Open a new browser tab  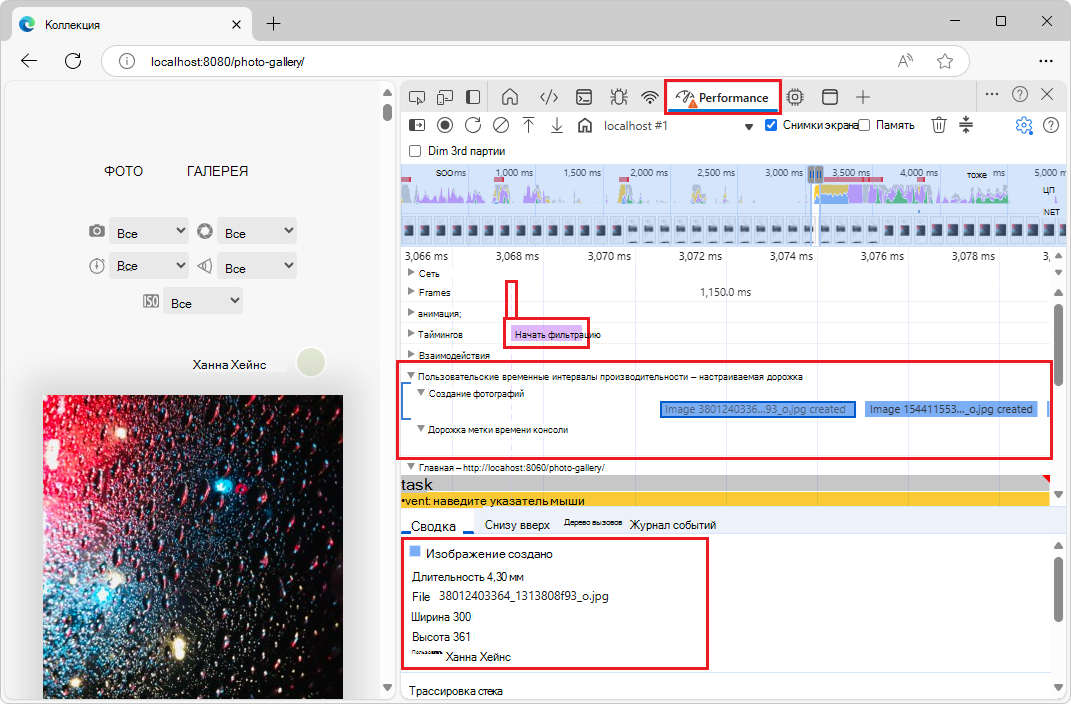273,24
